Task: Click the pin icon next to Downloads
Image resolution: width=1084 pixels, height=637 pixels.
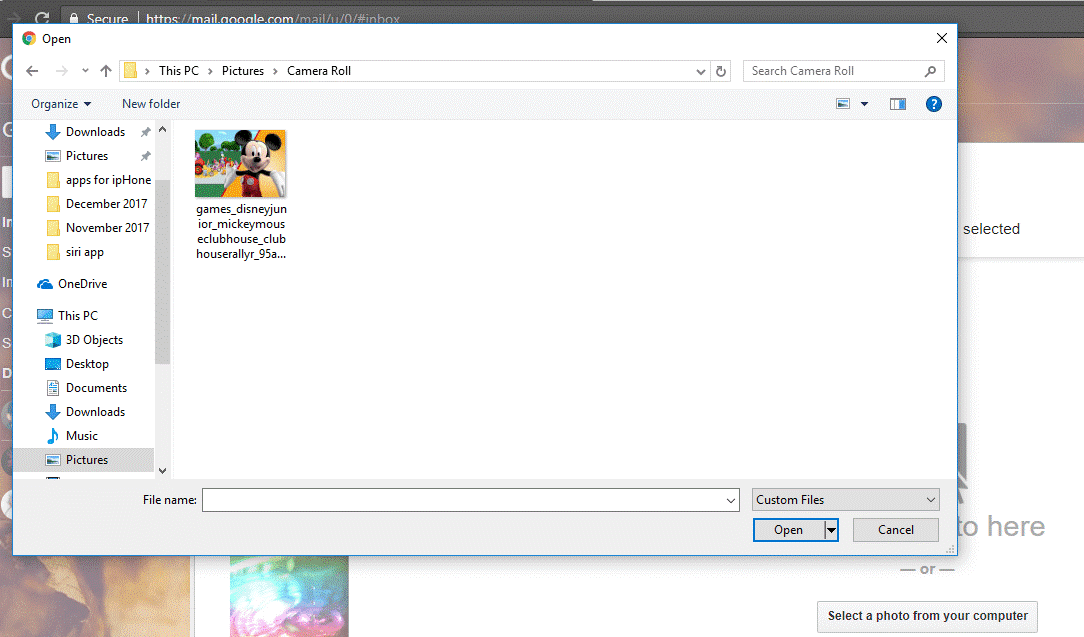Action: click(145, 131)
